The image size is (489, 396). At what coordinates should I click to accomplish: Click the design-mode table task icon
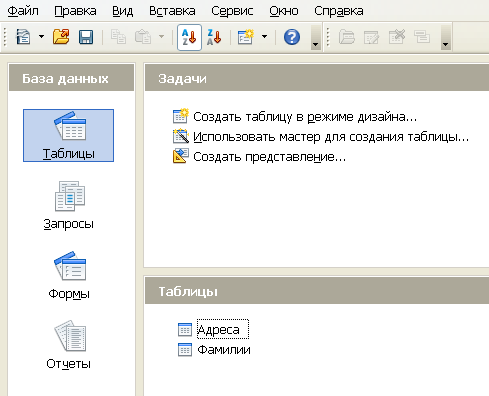point(181,116)
